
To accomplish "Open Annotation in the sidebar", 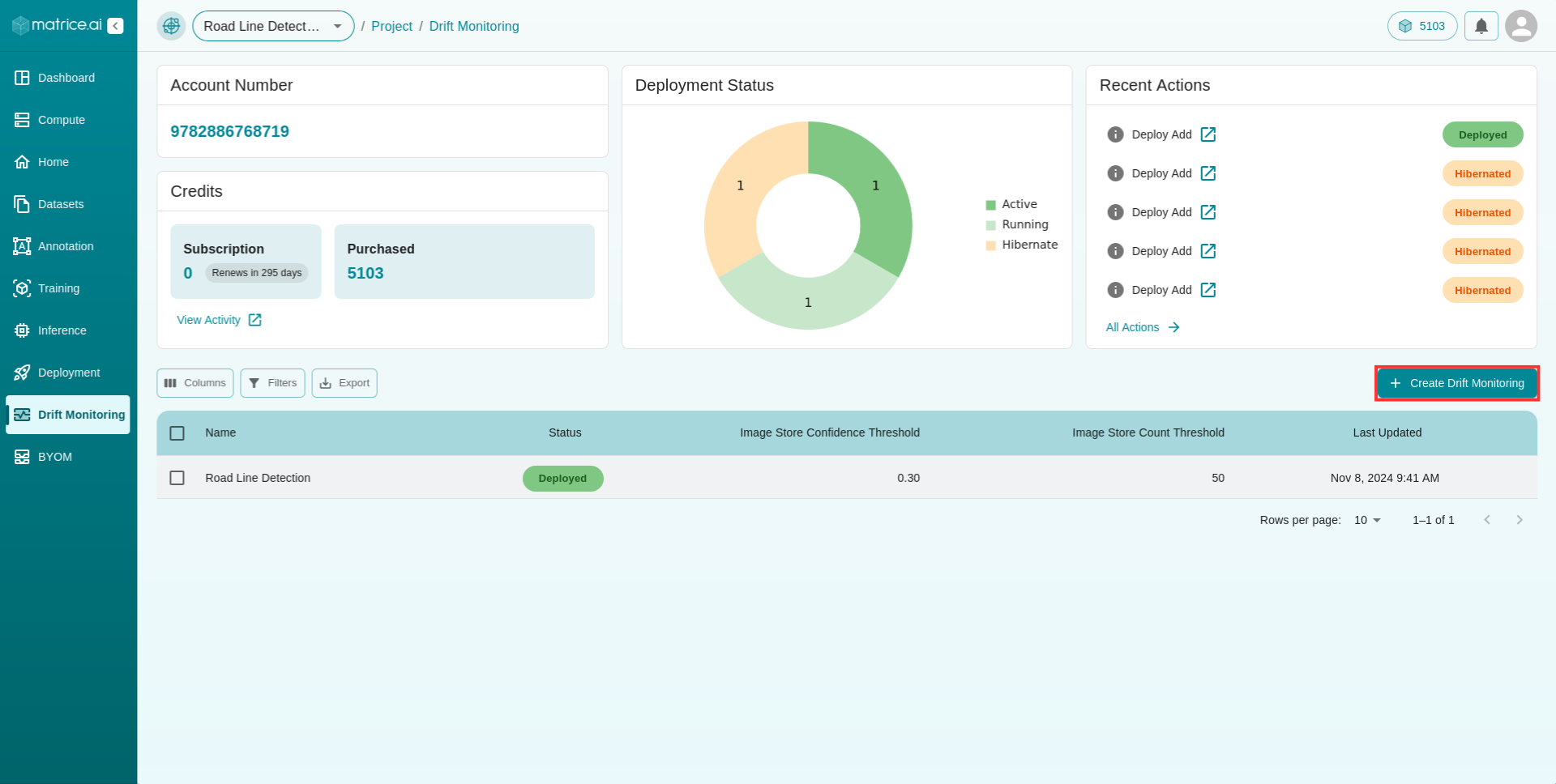I will (x=68, y=246).
